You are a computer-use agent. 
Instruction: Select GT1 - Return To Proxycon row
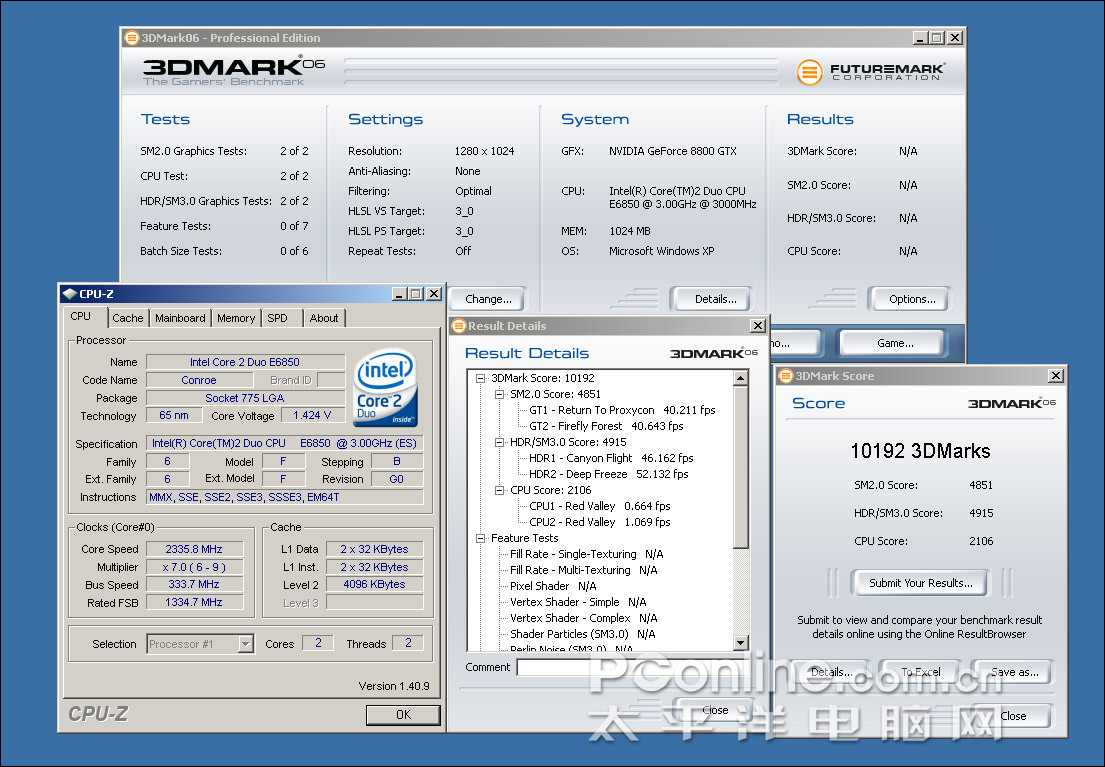[x=622, y=410]
